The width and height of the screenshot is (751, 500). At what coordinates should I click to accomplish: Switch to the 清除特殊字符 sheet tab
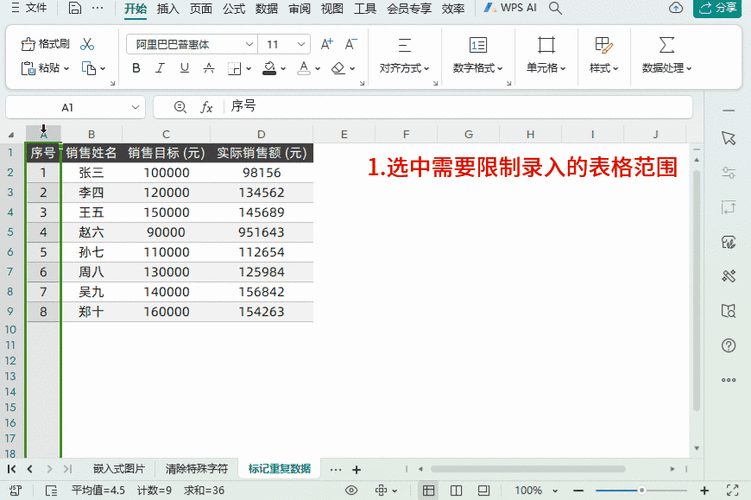click(x=197, y=468)
